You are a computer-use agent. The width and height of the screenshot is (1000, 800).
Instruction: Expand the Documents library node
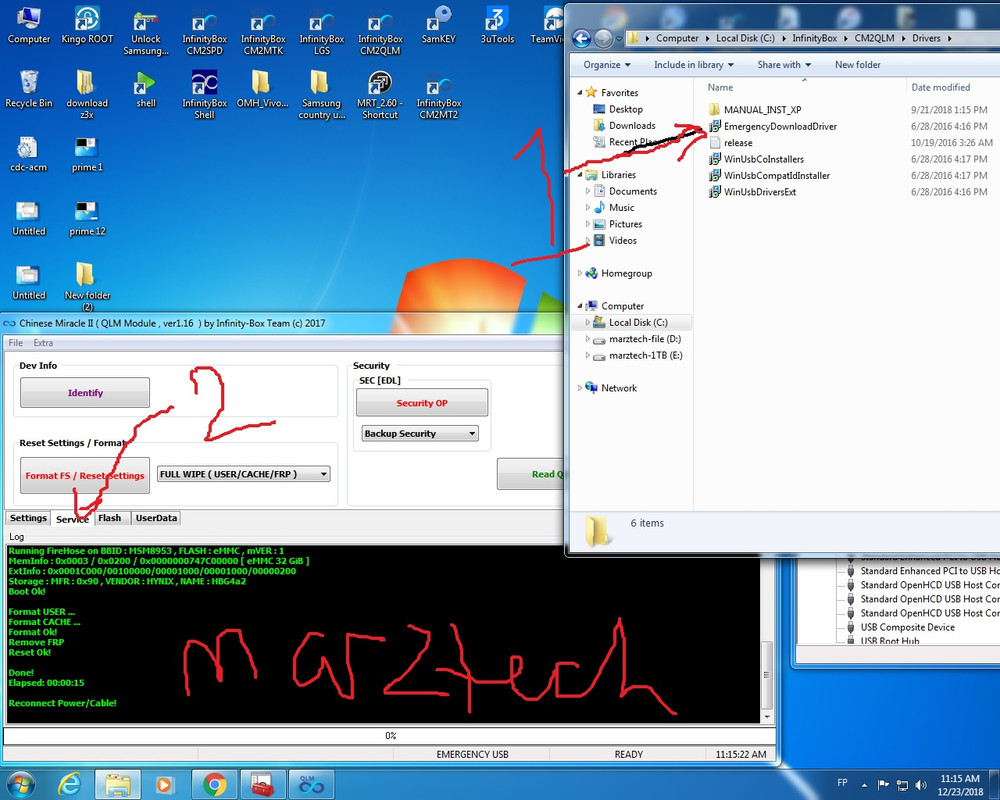pos(587,191)
